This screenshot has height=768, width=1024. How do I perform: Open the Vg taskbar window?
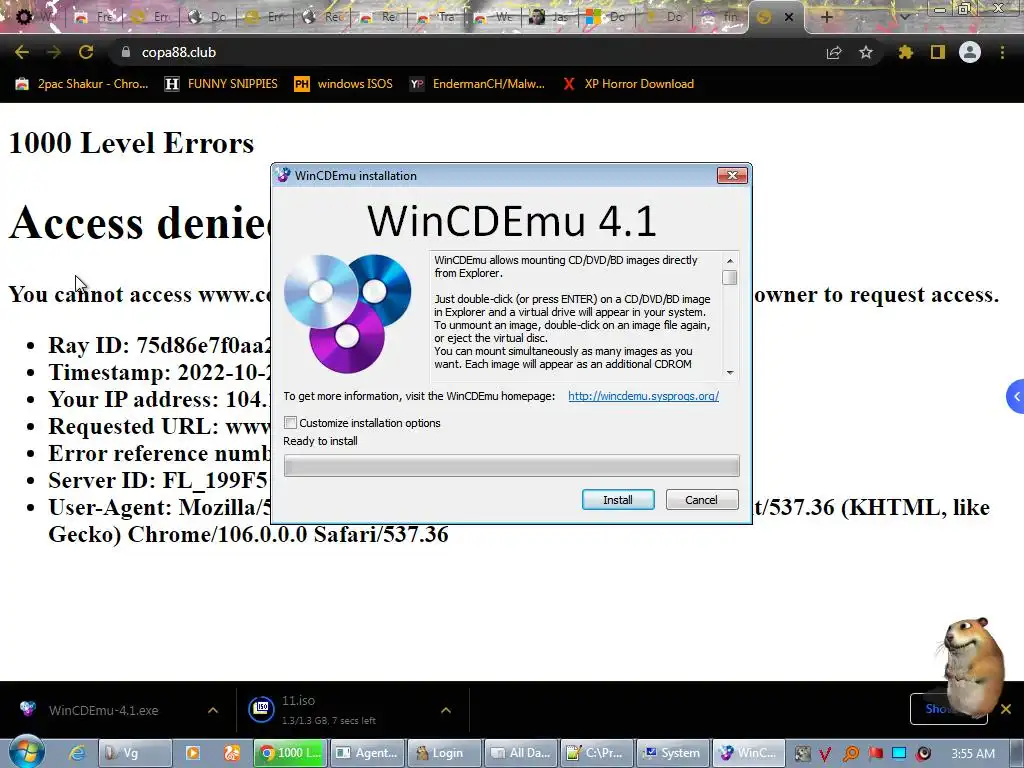click(135, 753)
